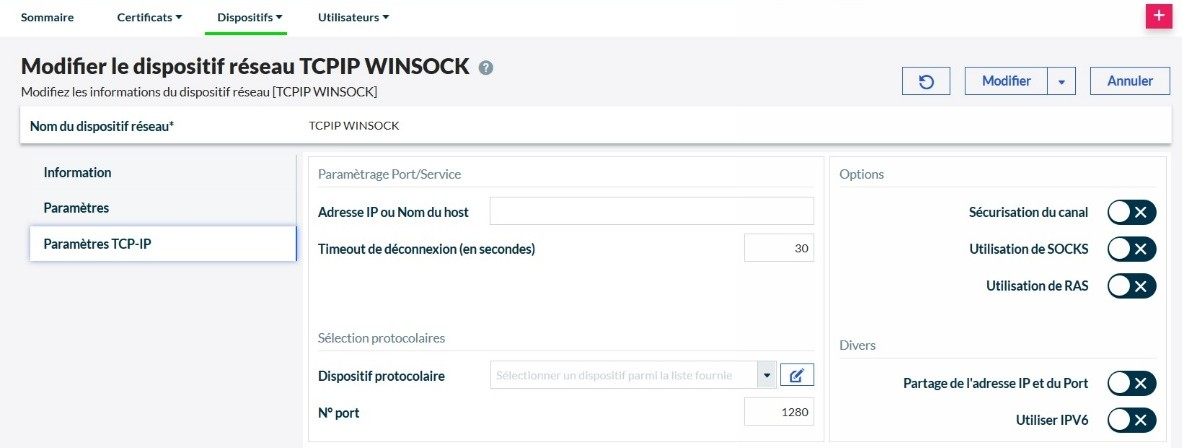Expand the Utilisateurs menu
Viewport: 1182px width, 448px height.
click(353, 17)
